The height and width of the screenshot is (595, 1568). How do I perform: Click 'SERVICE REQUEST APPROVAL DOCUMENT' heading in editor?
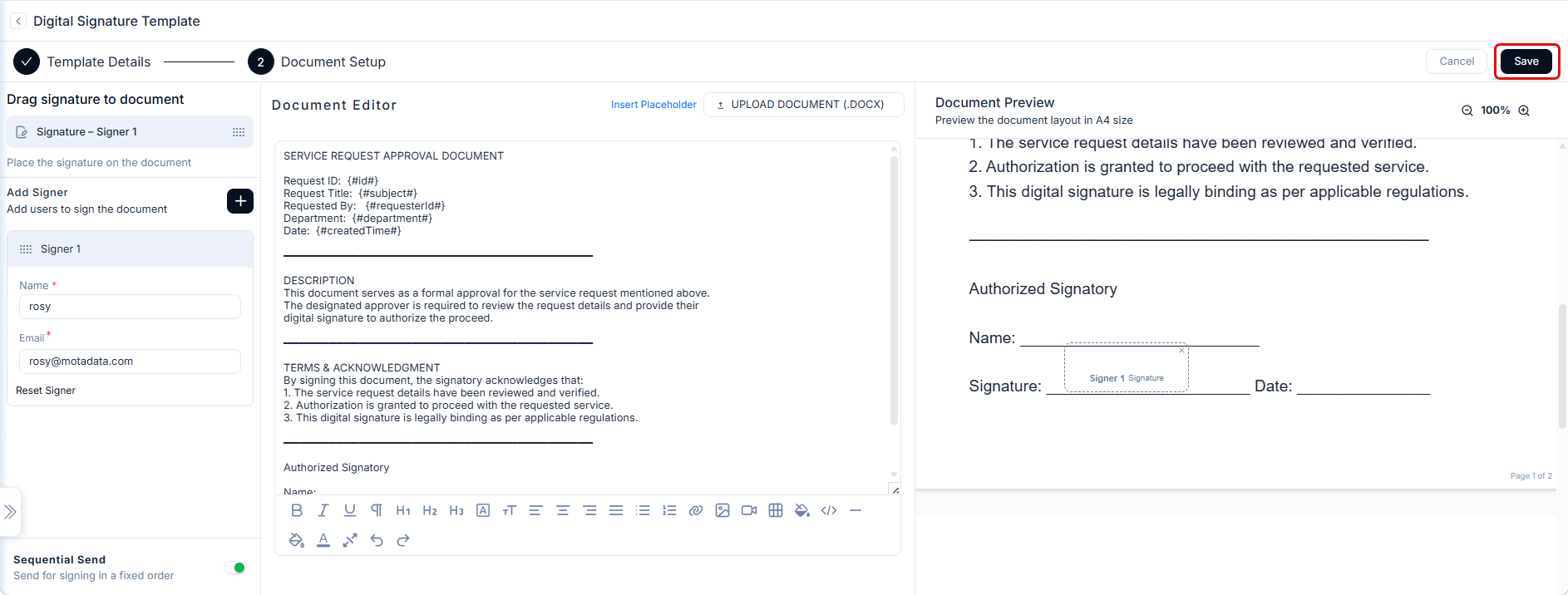393,156
